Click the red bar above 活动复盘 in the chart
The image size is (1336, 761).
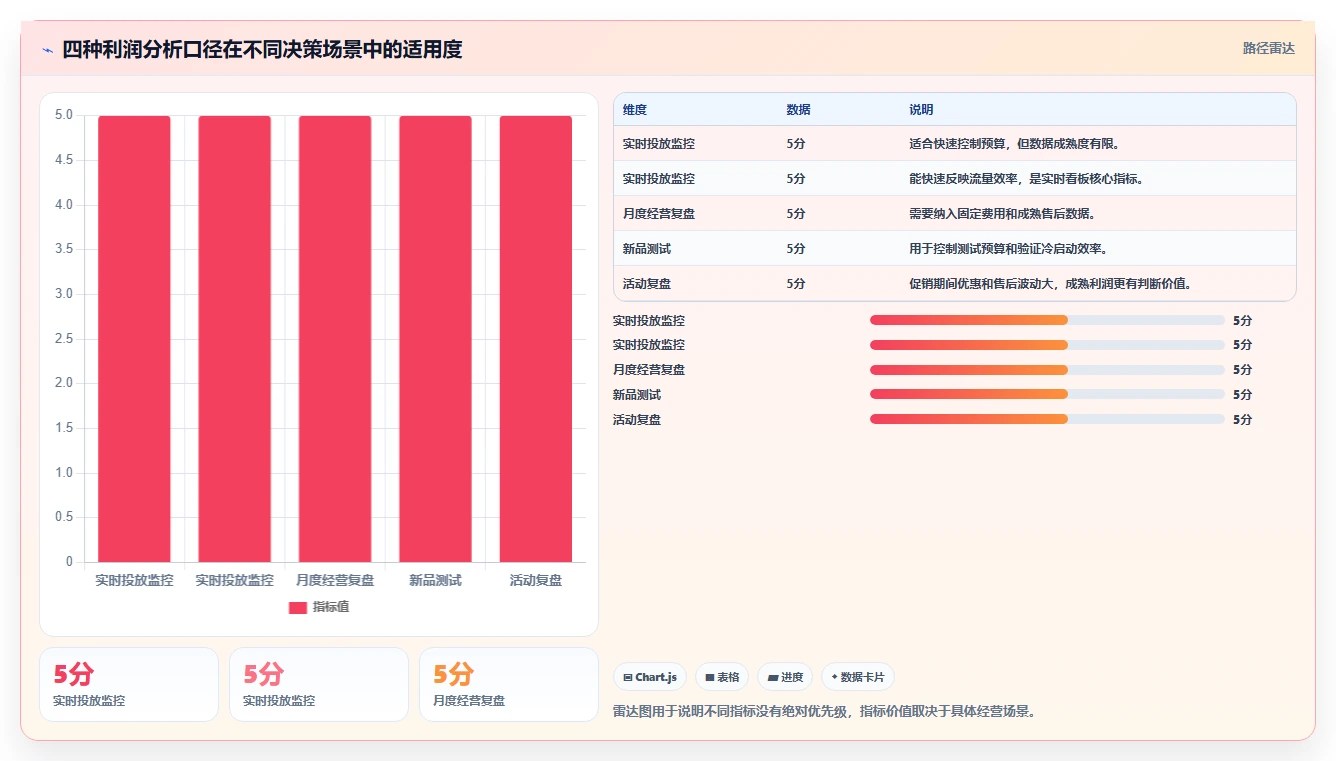pyautogui.click(x=536, y=339)
